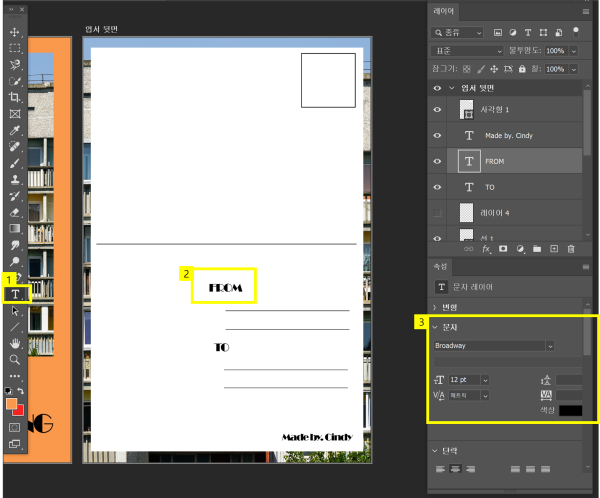Open the Edit Toolbar three-dots menu

[x=15, y=376]
